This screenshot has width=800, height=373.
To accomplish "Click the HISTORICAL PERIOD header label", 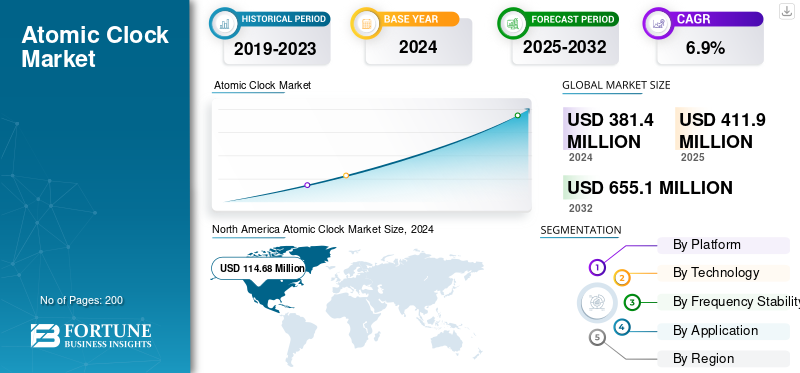I will (x=284, y=19).
